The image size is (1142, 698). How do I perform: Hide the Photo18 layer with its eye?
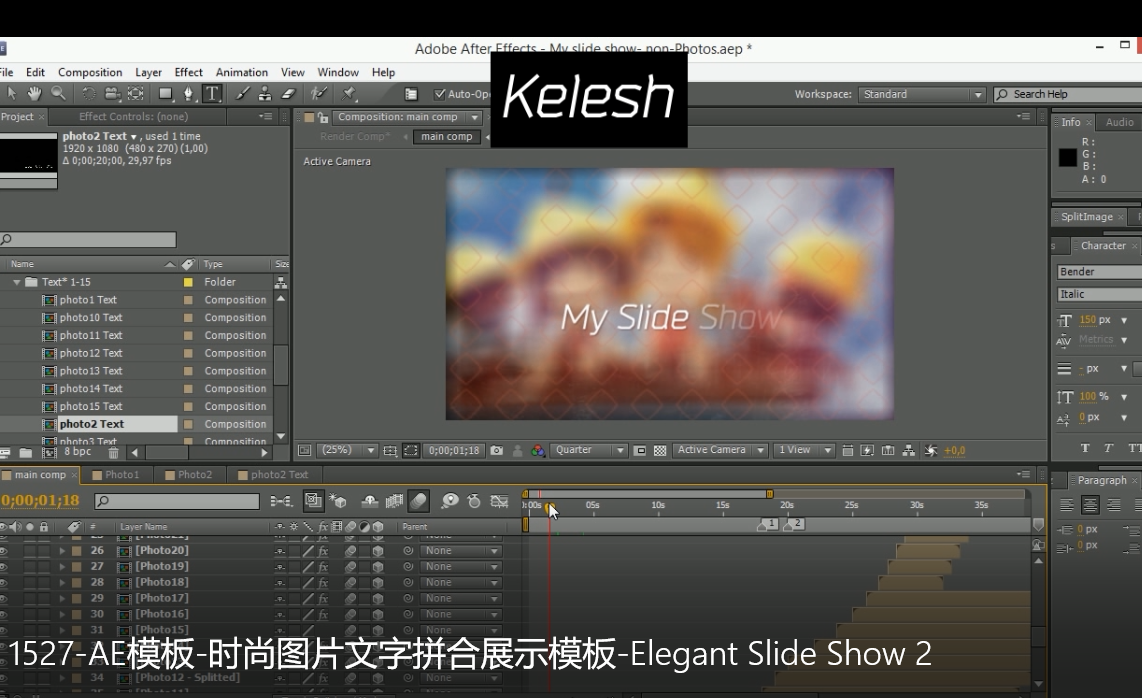tap(4, 583)
